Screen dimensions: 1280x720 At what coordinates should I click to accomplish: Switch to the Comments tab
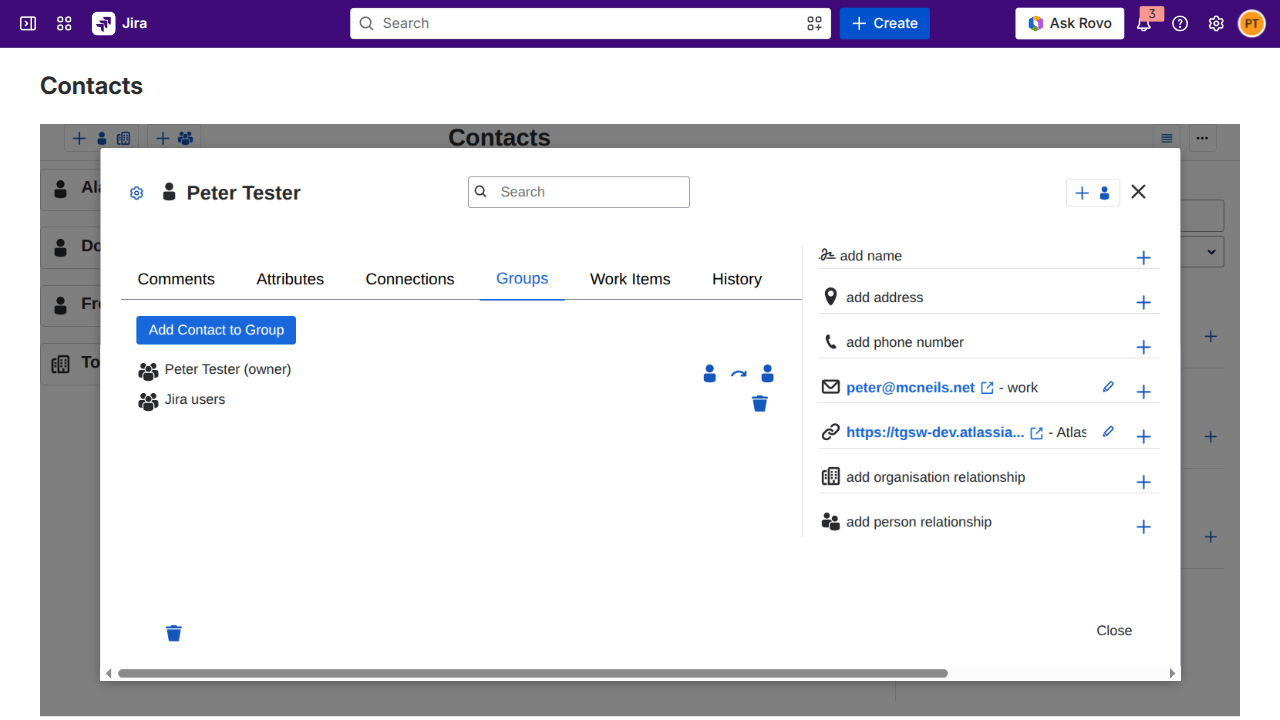click(x=176, y=279)
